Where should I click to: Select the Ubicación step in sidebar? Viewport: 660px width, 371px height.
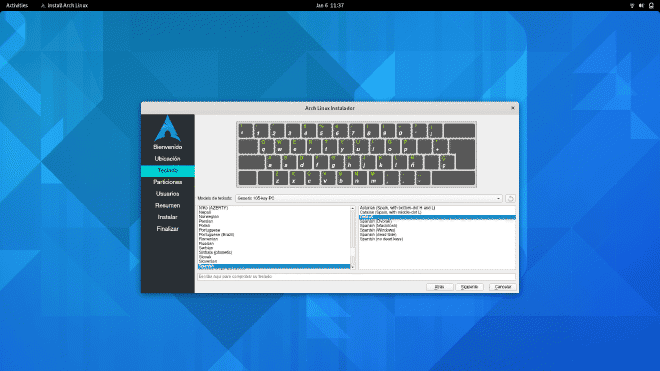pos(168,159)
